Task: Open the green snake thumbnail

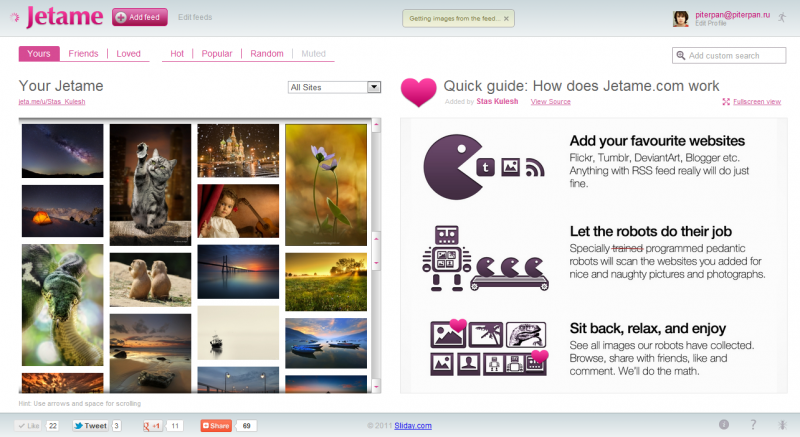Action: point(62,305)
